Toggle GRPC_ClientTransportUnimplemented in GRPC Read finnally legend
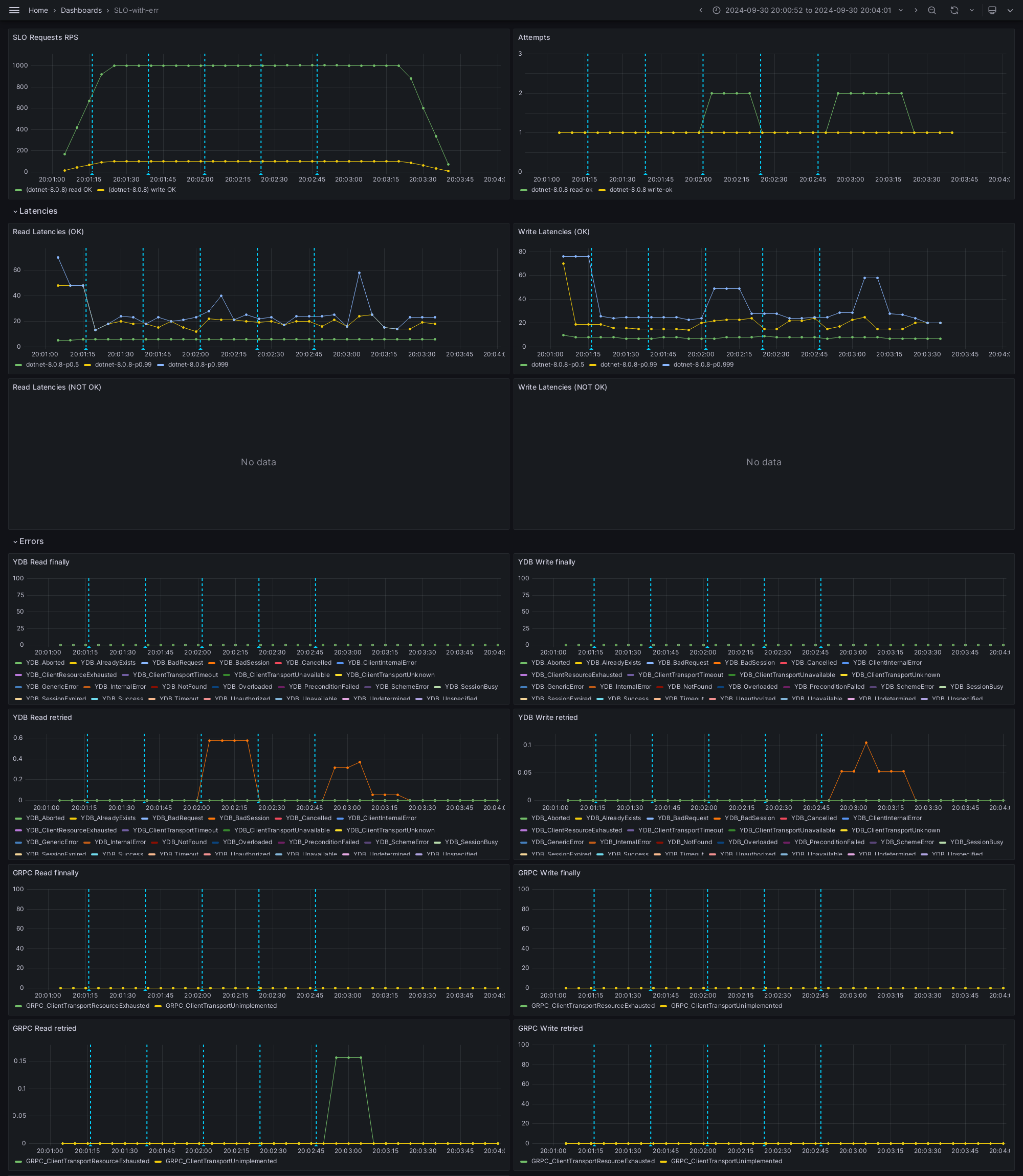 221,1006
